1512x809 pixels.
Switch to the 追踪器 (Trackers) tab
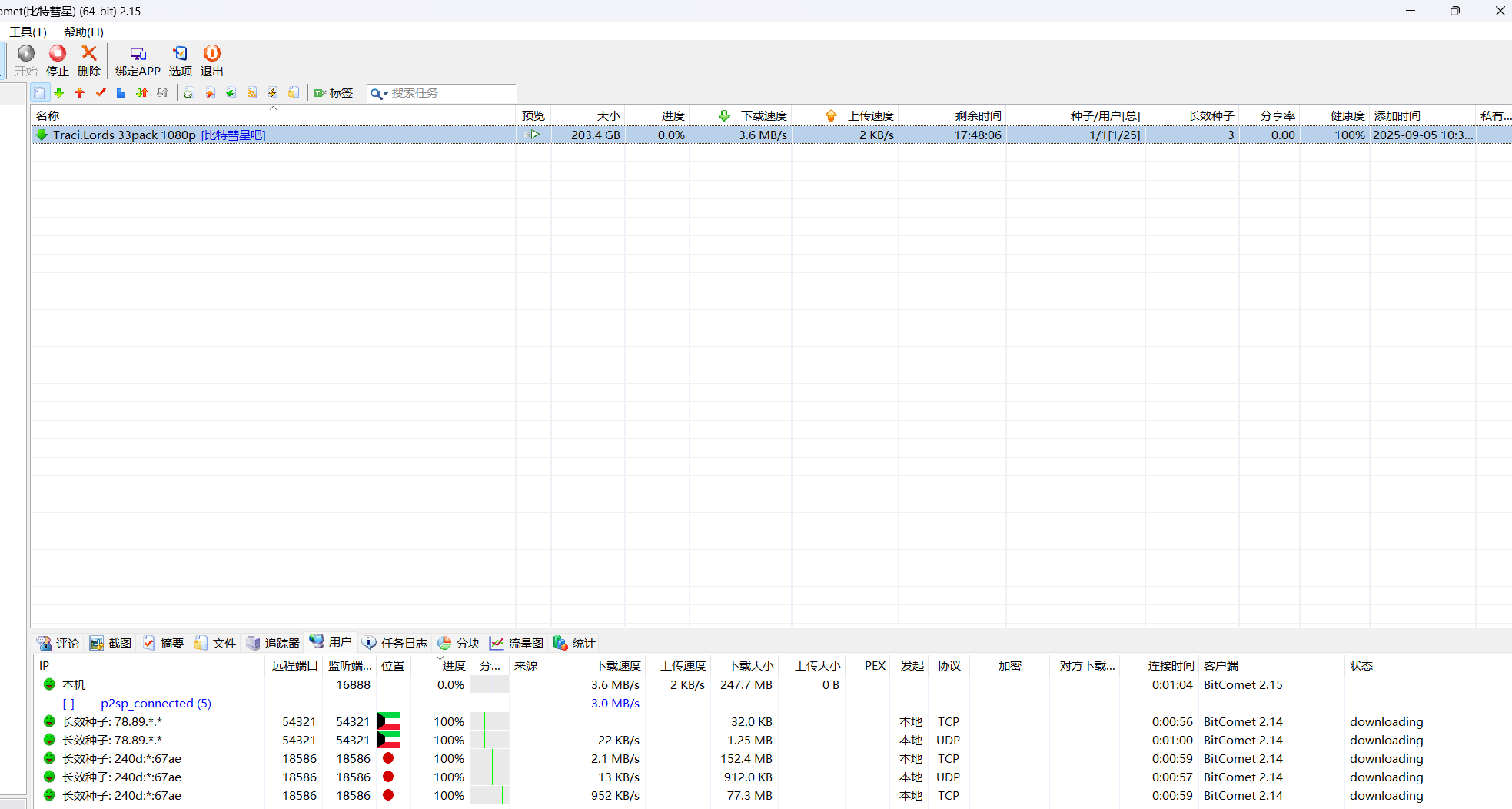tap(273, 643)
